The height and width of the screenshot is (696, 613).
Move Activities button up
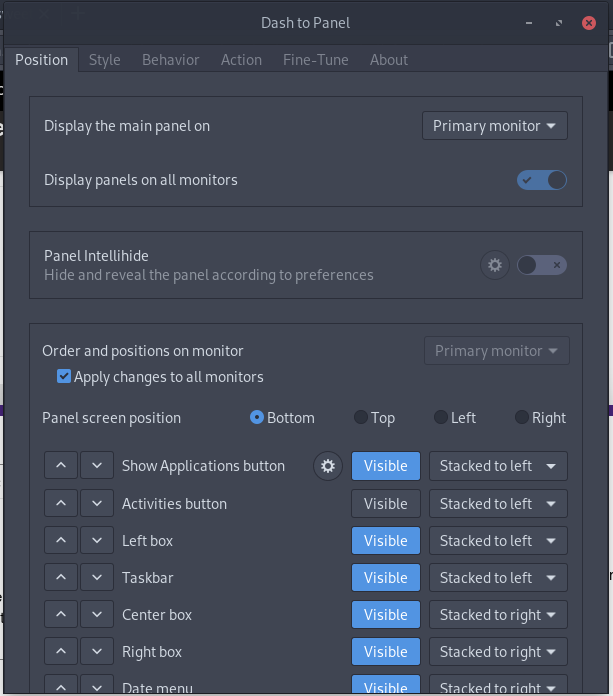tap(61, 503)
